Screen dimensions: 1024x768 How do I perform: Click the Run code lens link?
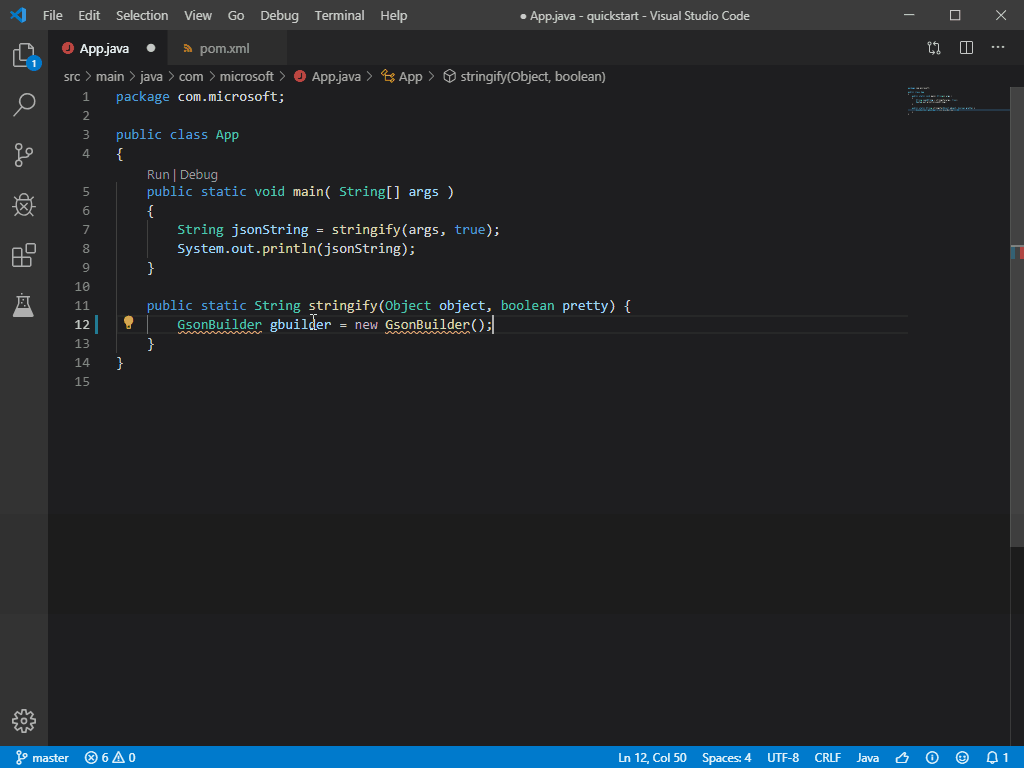(x=158, y=174)
